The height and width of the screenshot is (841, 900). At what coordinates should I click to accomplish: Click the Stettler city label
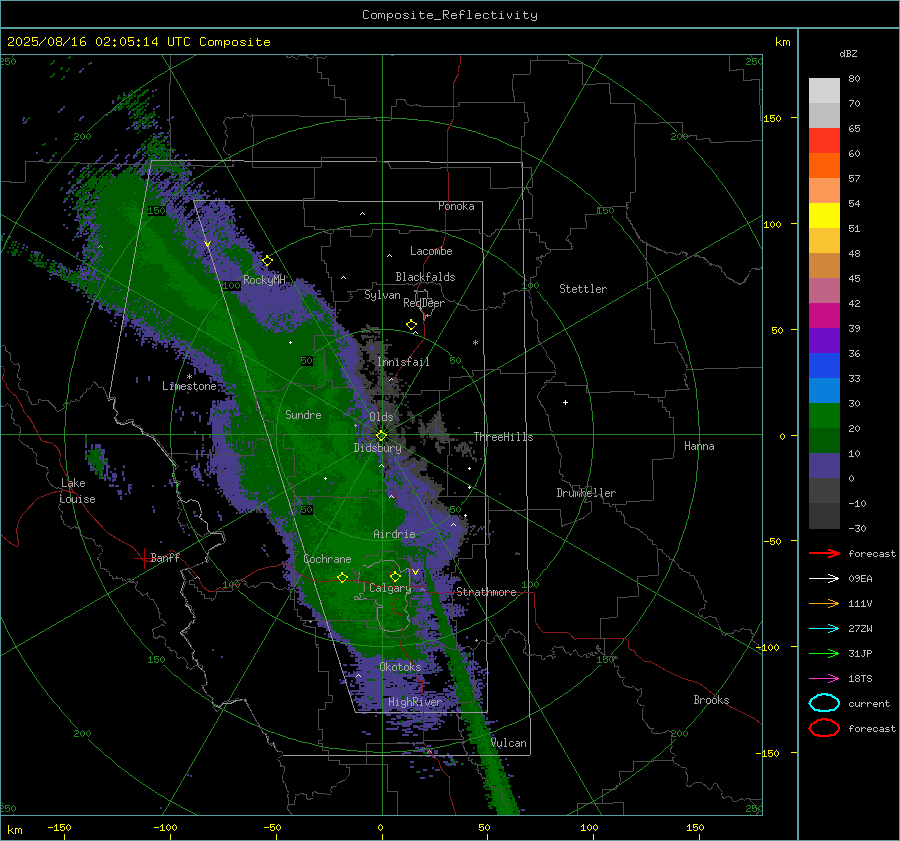583,289
